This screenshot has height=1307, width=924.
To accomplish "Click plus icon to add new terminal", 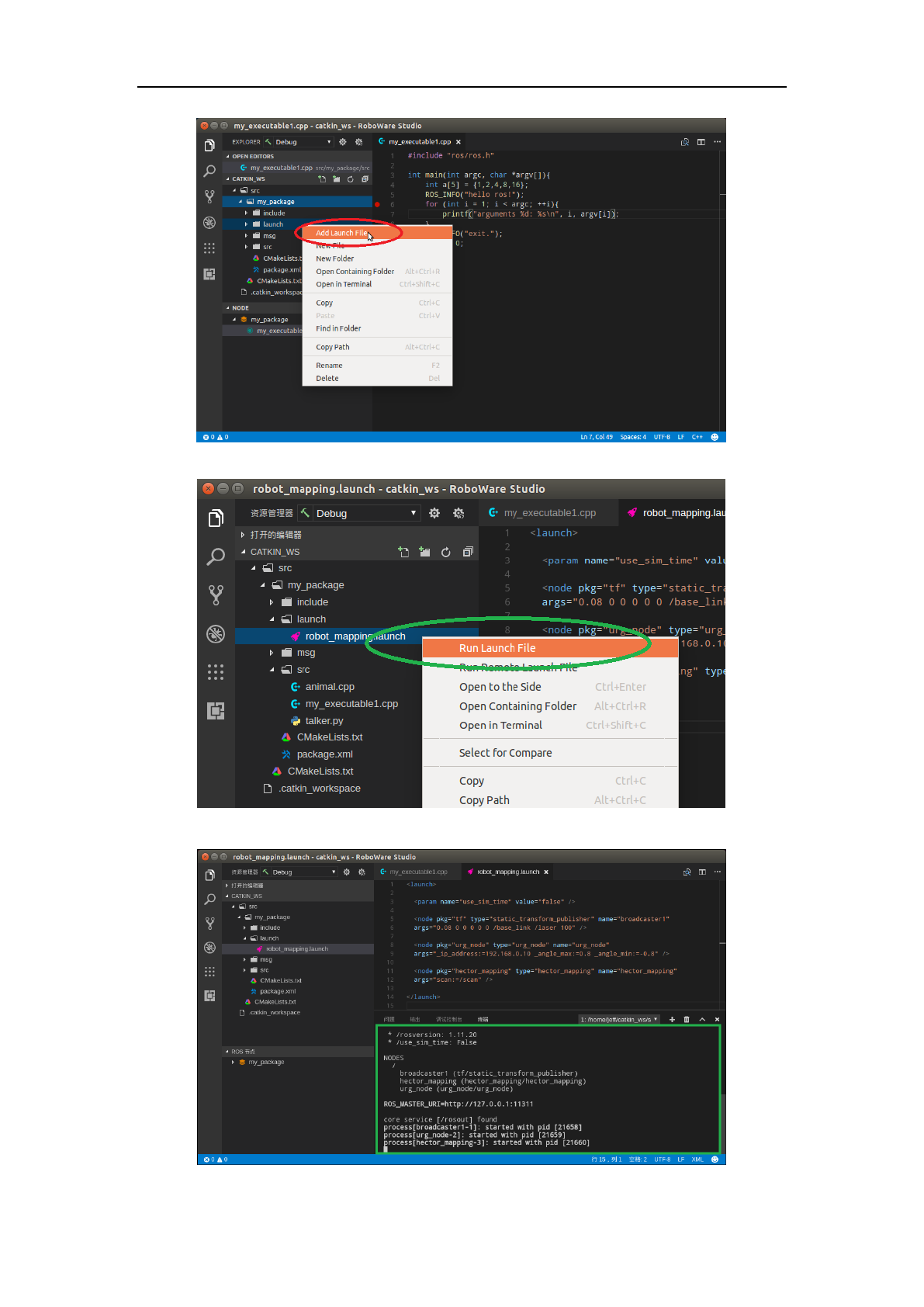I will (672, 1019).
